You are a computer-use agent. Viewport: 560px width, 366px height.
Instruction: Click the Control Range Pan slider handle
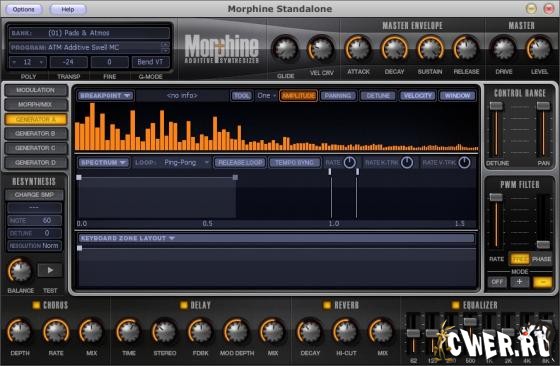coord(543,106)
